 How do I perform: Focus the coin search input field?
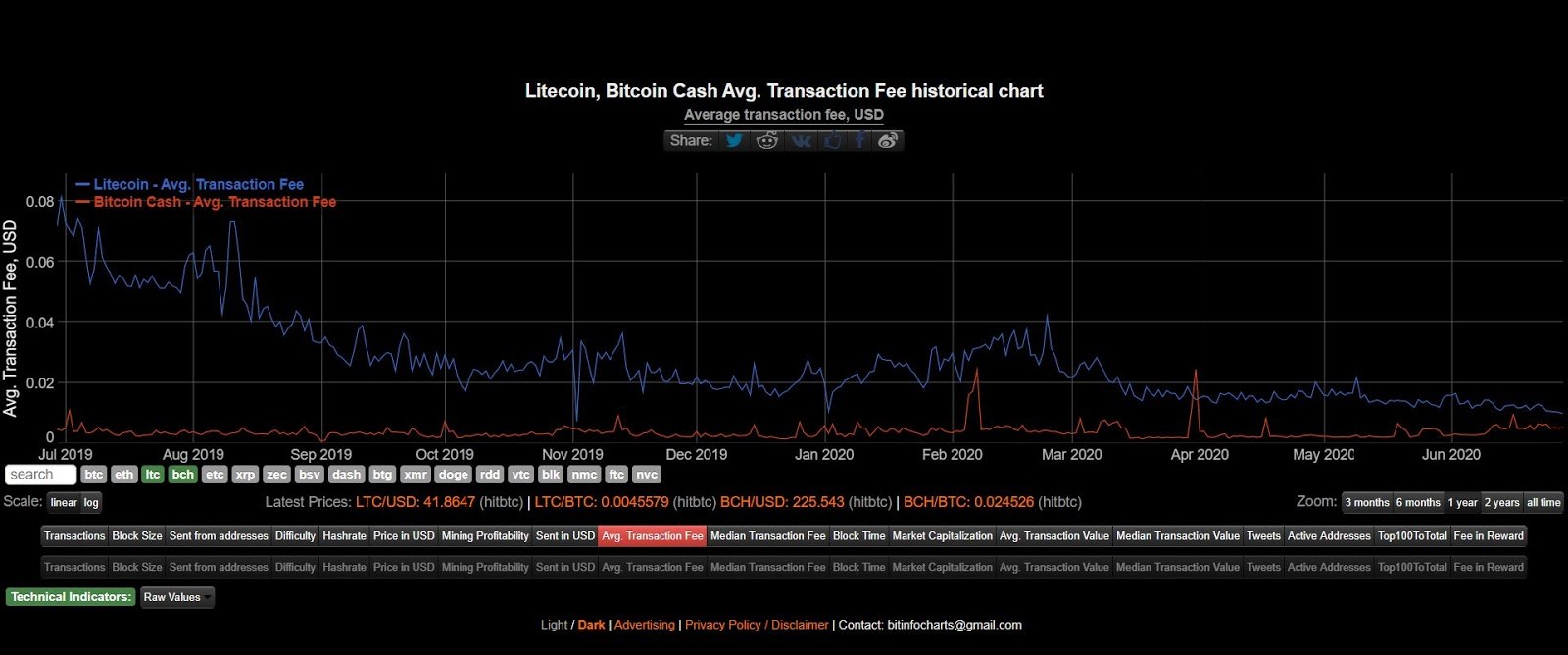(x=40, y=475)
